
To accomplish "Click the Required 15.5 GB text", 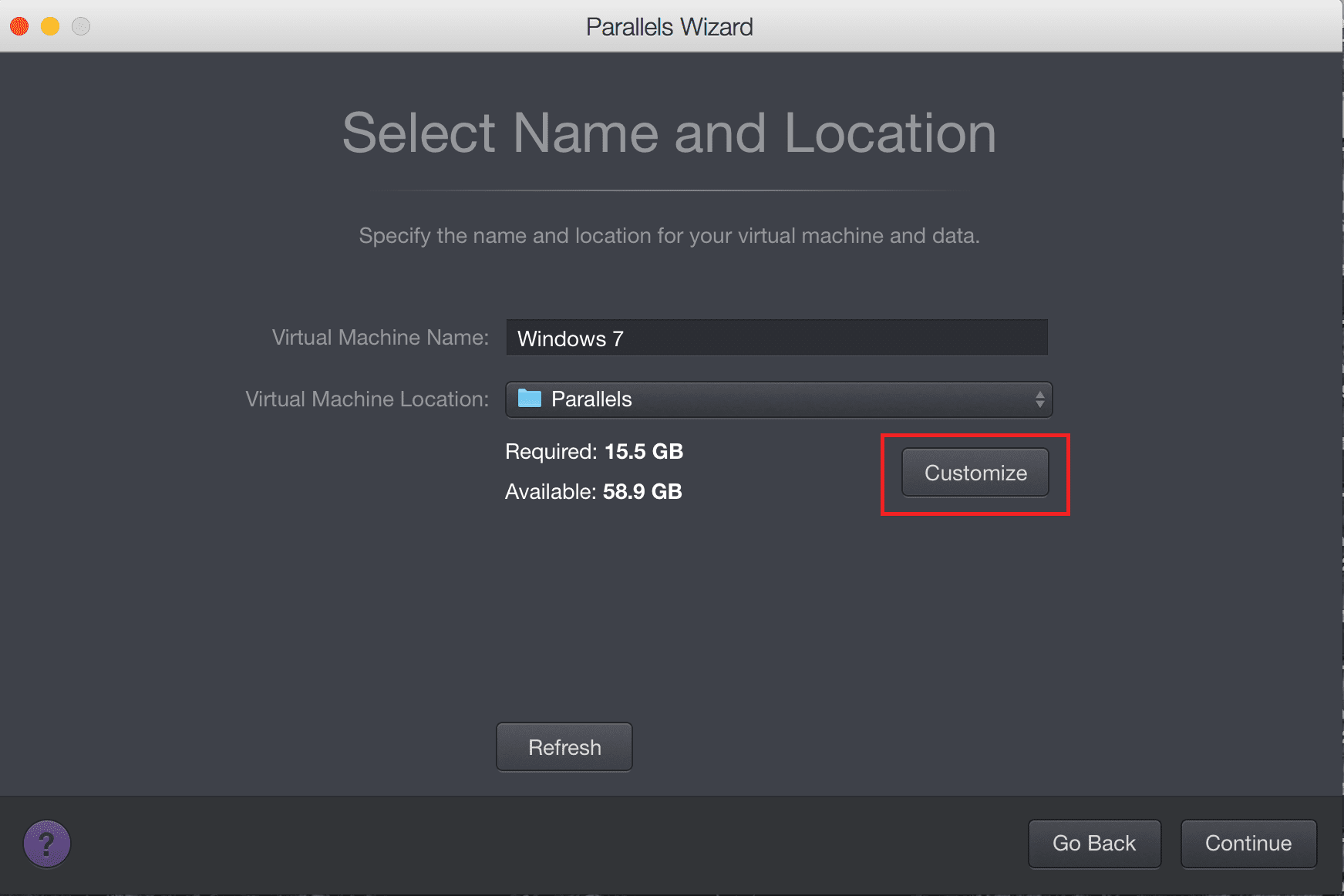I will click(594, 452).
